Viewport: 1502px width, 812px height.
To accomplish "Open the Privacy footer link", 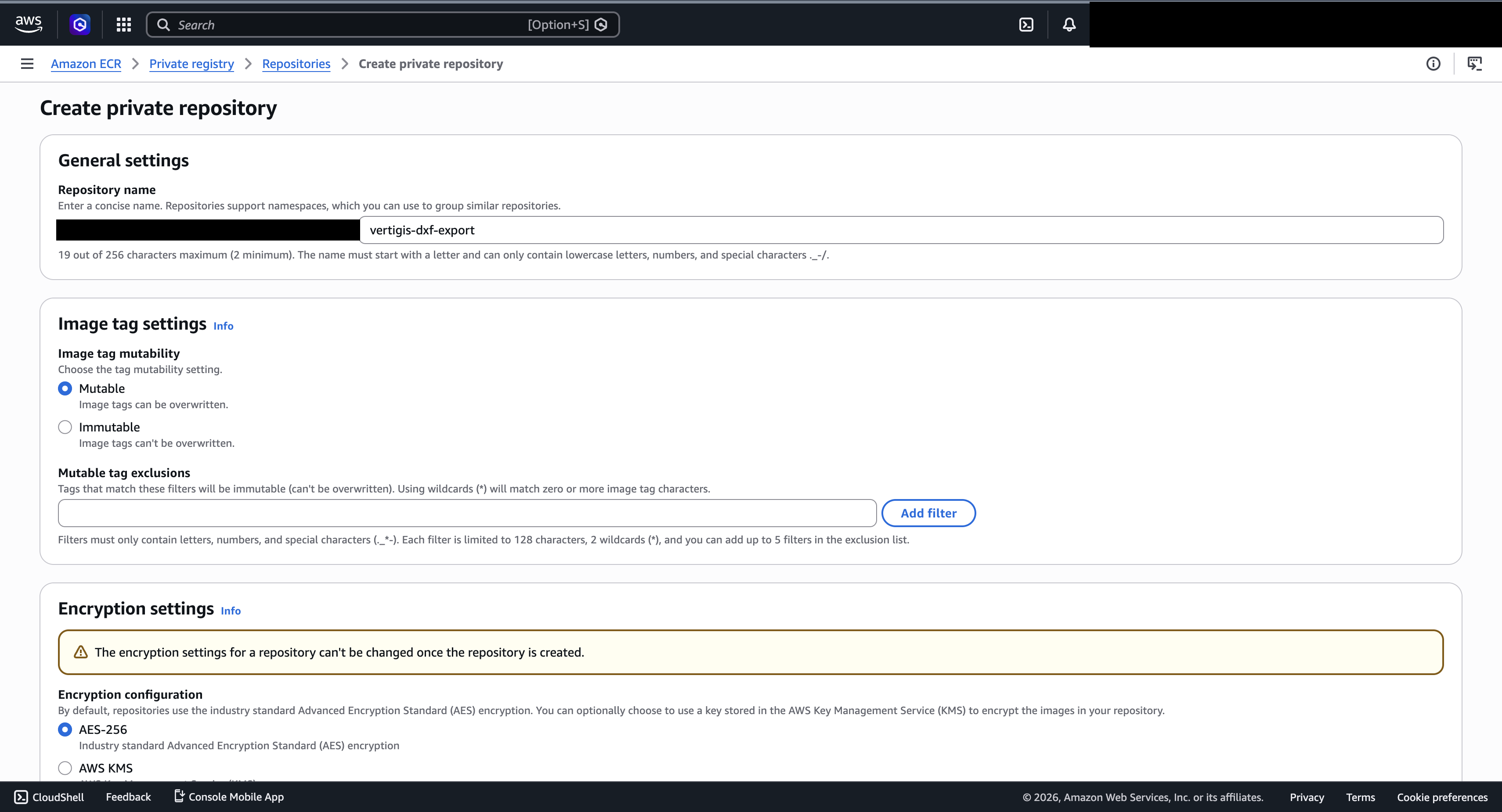I will coord(1307,797).
